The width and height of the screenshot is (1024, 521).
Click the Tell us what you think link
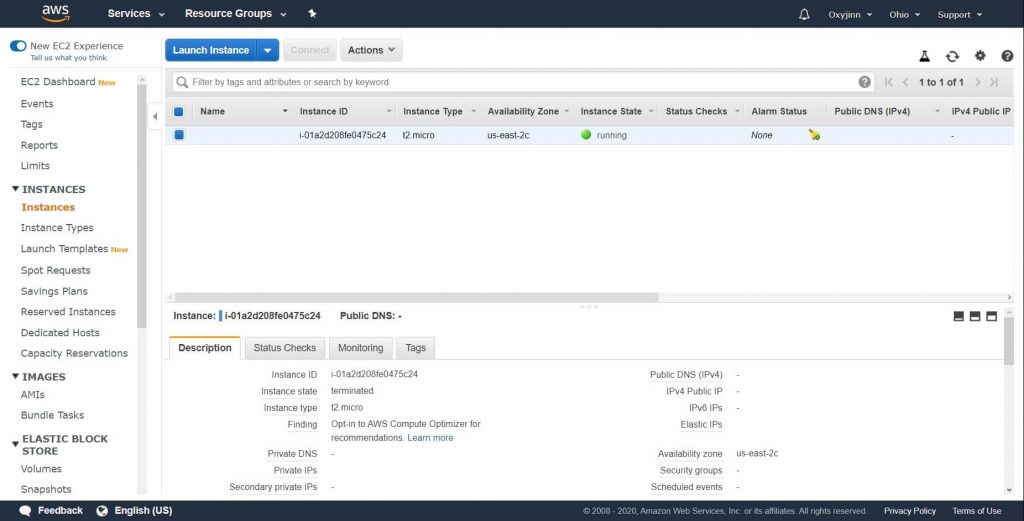click(69, 58)
